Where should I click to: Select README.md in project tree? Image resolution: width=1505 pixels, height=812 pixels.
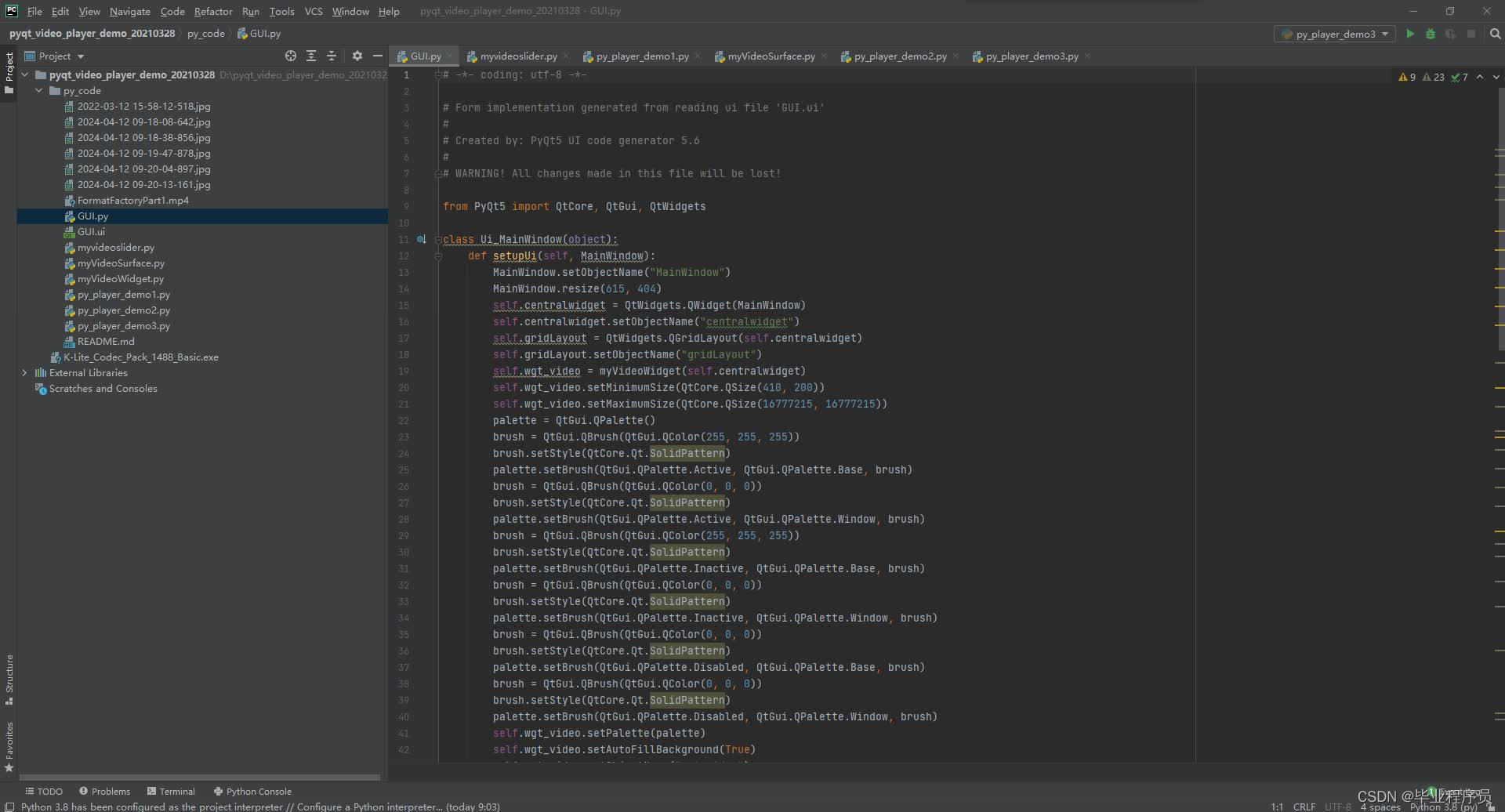point(105,341)
